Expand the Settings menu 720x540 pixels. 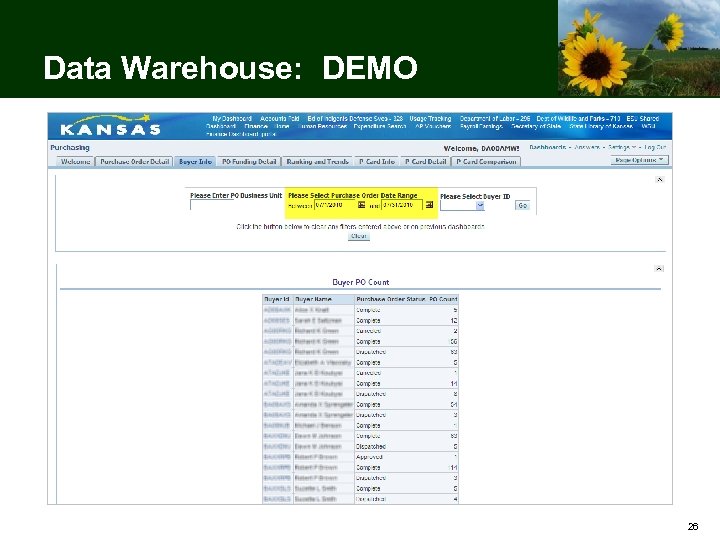622,147
